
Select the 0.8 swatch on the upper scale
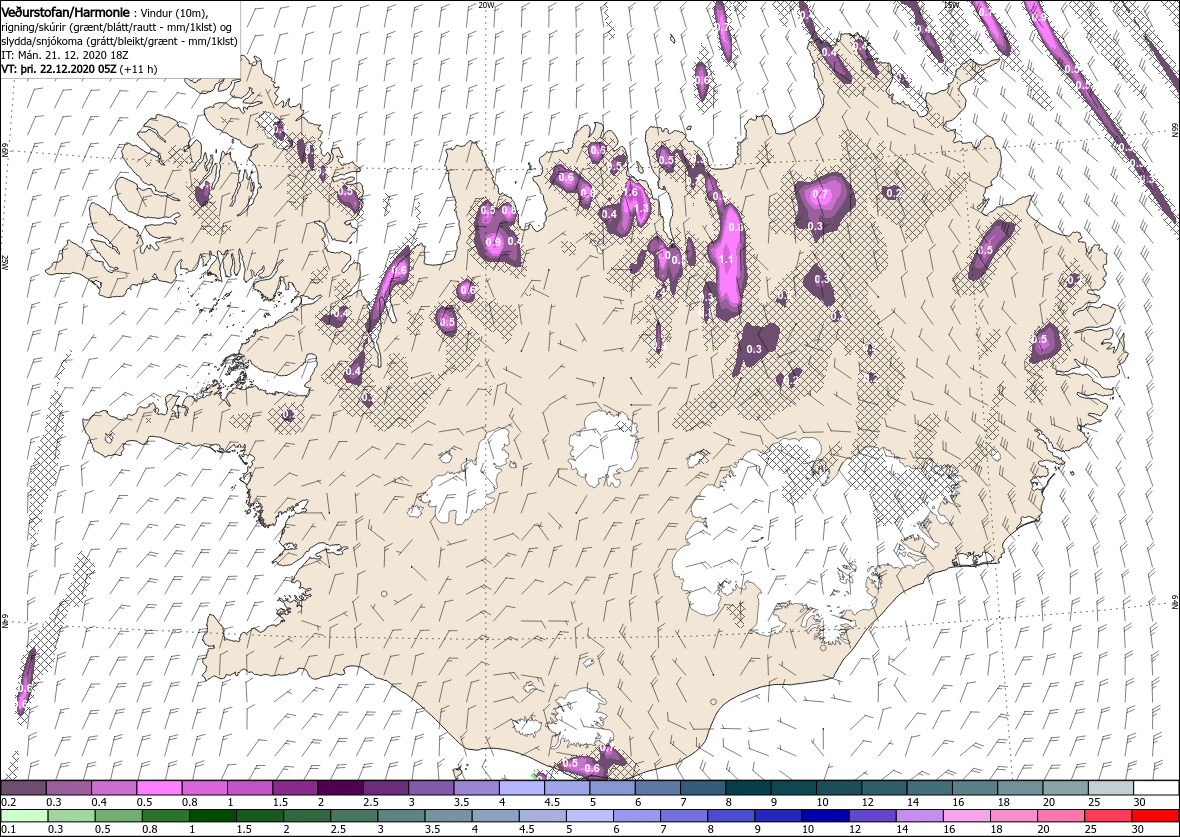pos(205,788)
